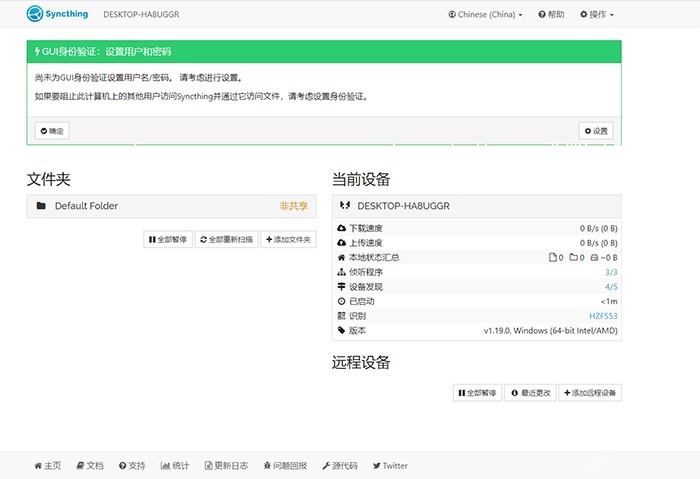This screenshot has width=700, height=479.
Task: Open the Twitter footer link
Action: pos(390,466)
